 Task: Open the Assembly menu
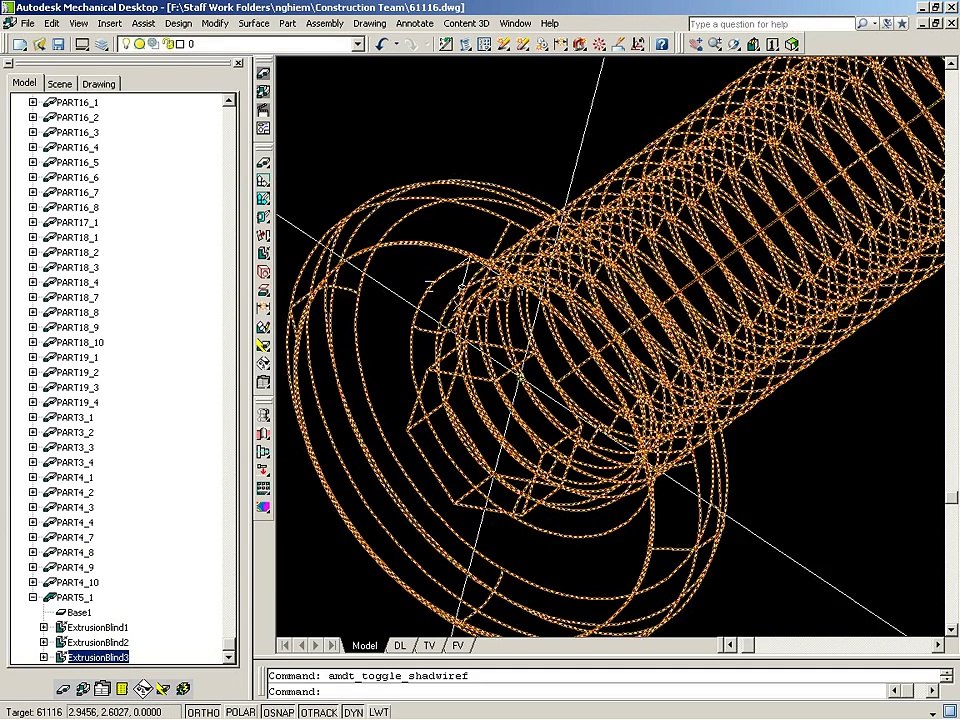tap(324, 23)
